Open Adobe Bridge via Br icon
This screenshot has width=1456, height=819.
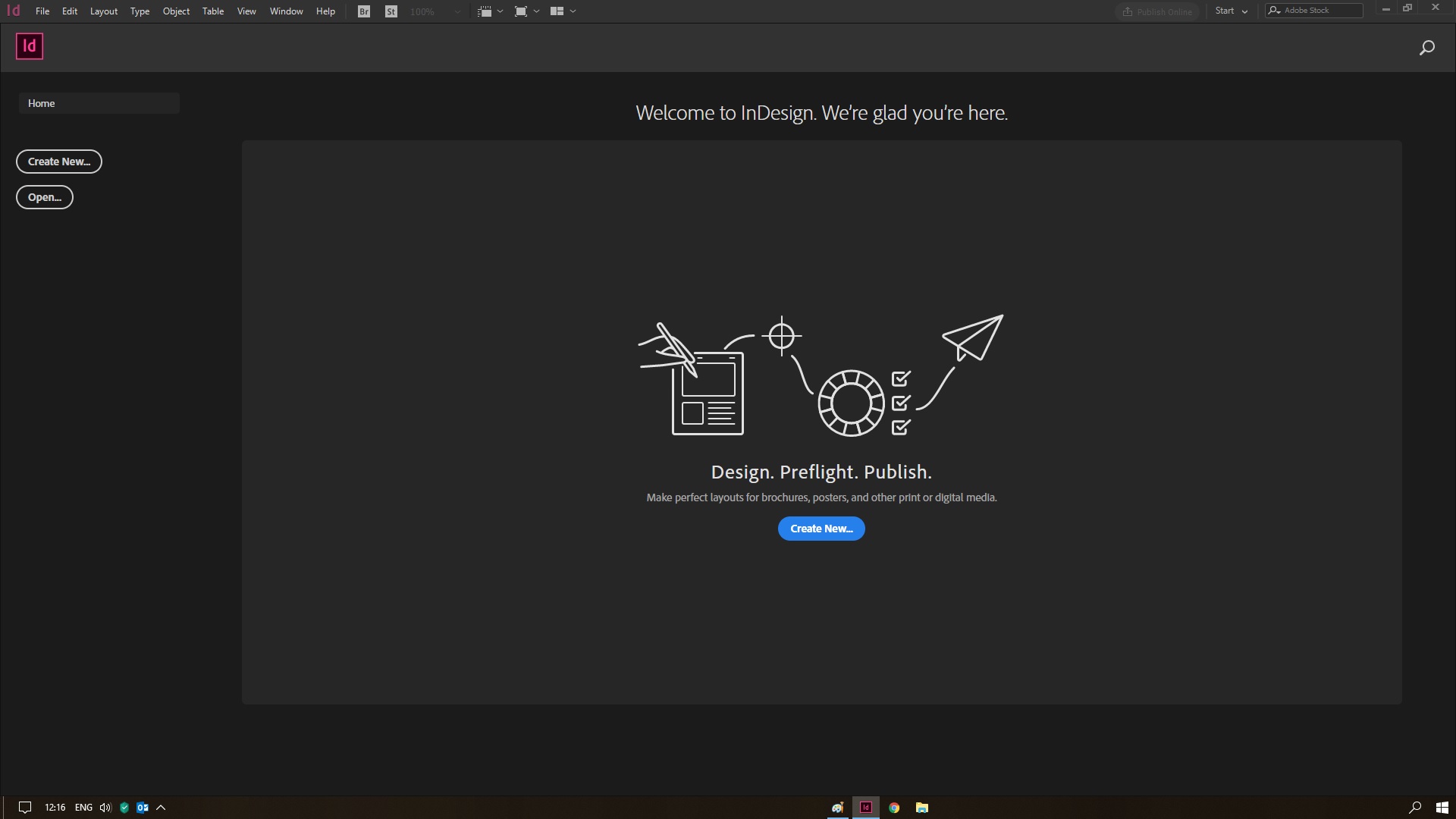[364, 11]
